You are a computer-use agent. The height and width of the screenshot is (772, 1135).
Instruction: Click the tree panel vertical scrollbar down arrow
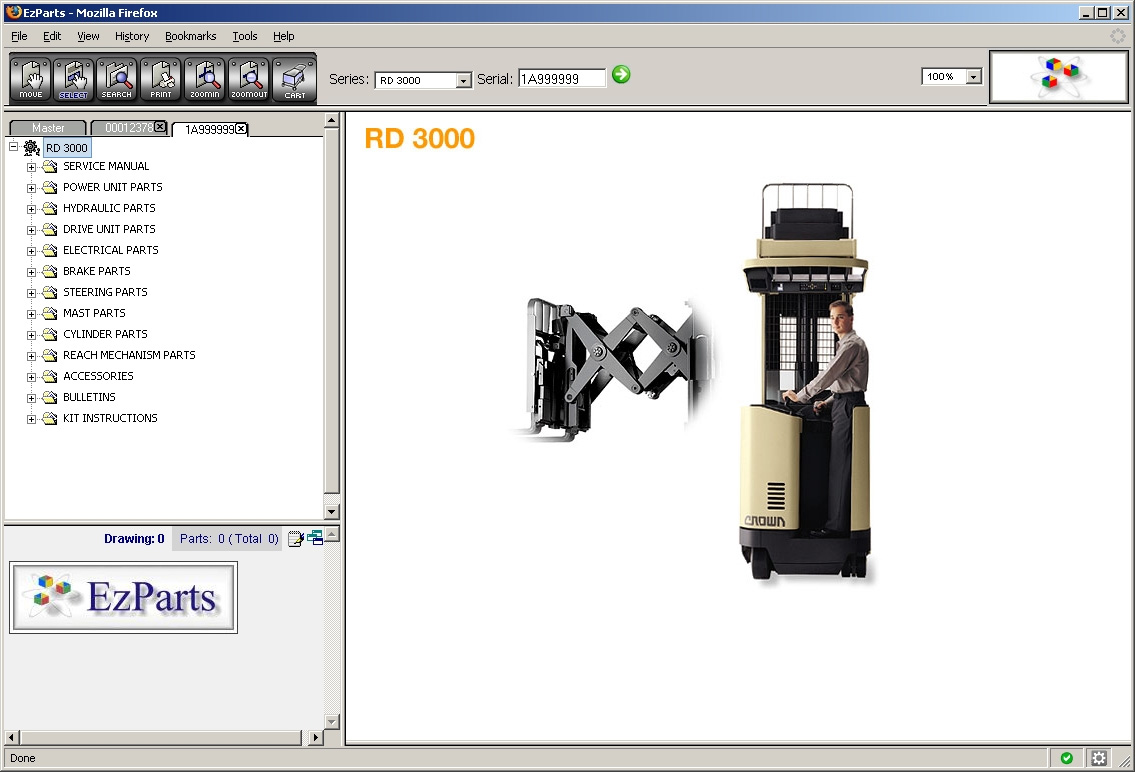click(332, 512)
